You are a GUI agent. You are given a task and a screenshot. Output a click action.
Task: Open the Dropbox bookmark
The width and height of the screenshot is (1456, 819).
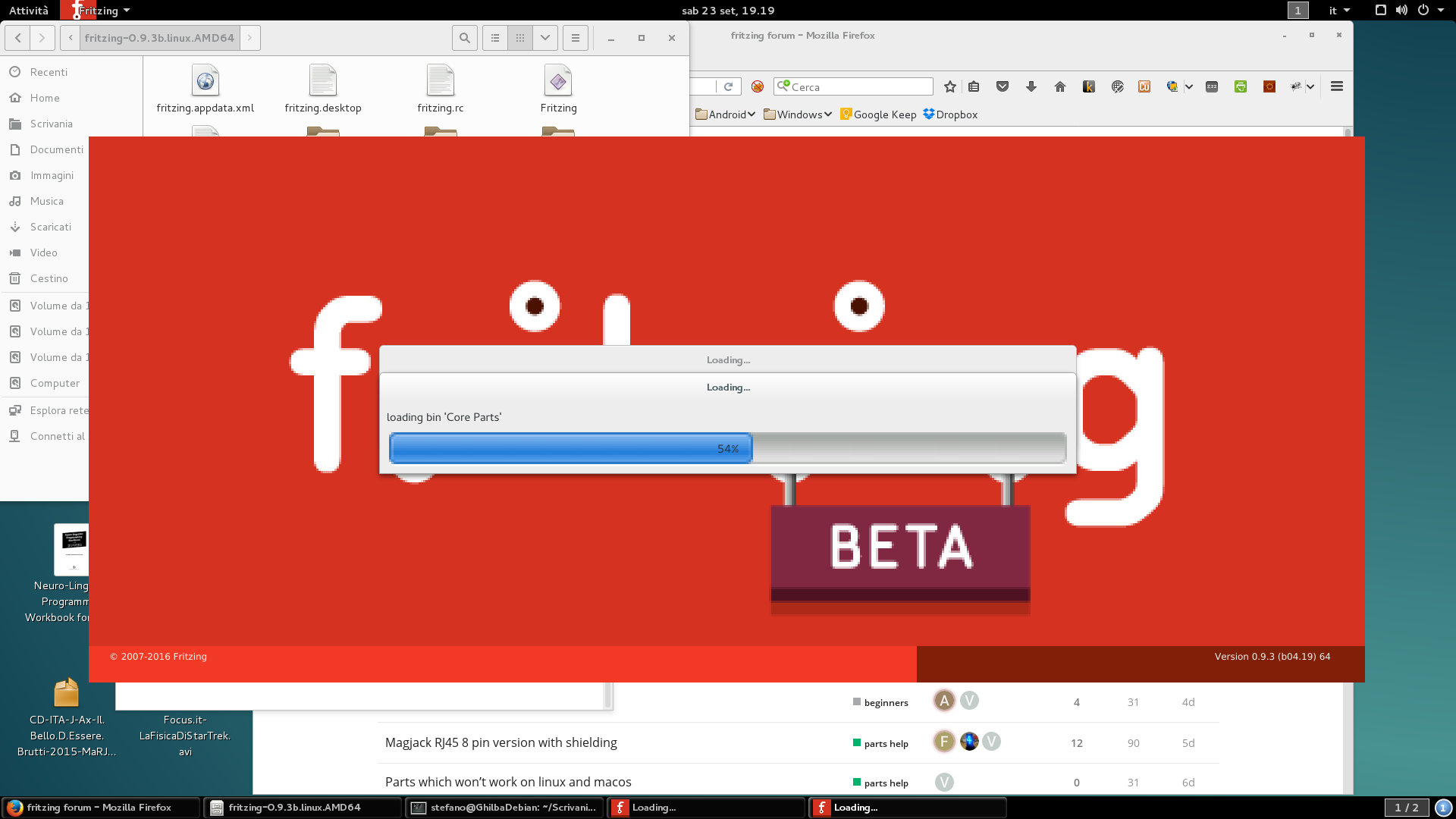point(950,115)
